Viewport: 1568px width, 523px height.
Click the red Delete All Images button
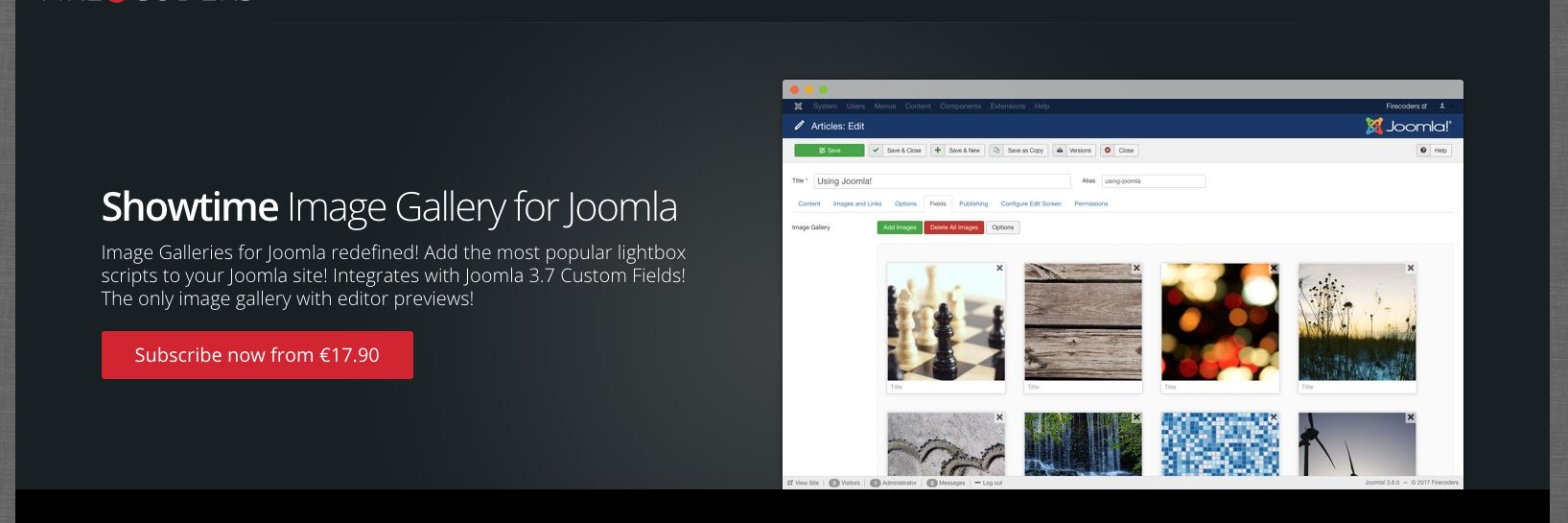coord(954,227)
